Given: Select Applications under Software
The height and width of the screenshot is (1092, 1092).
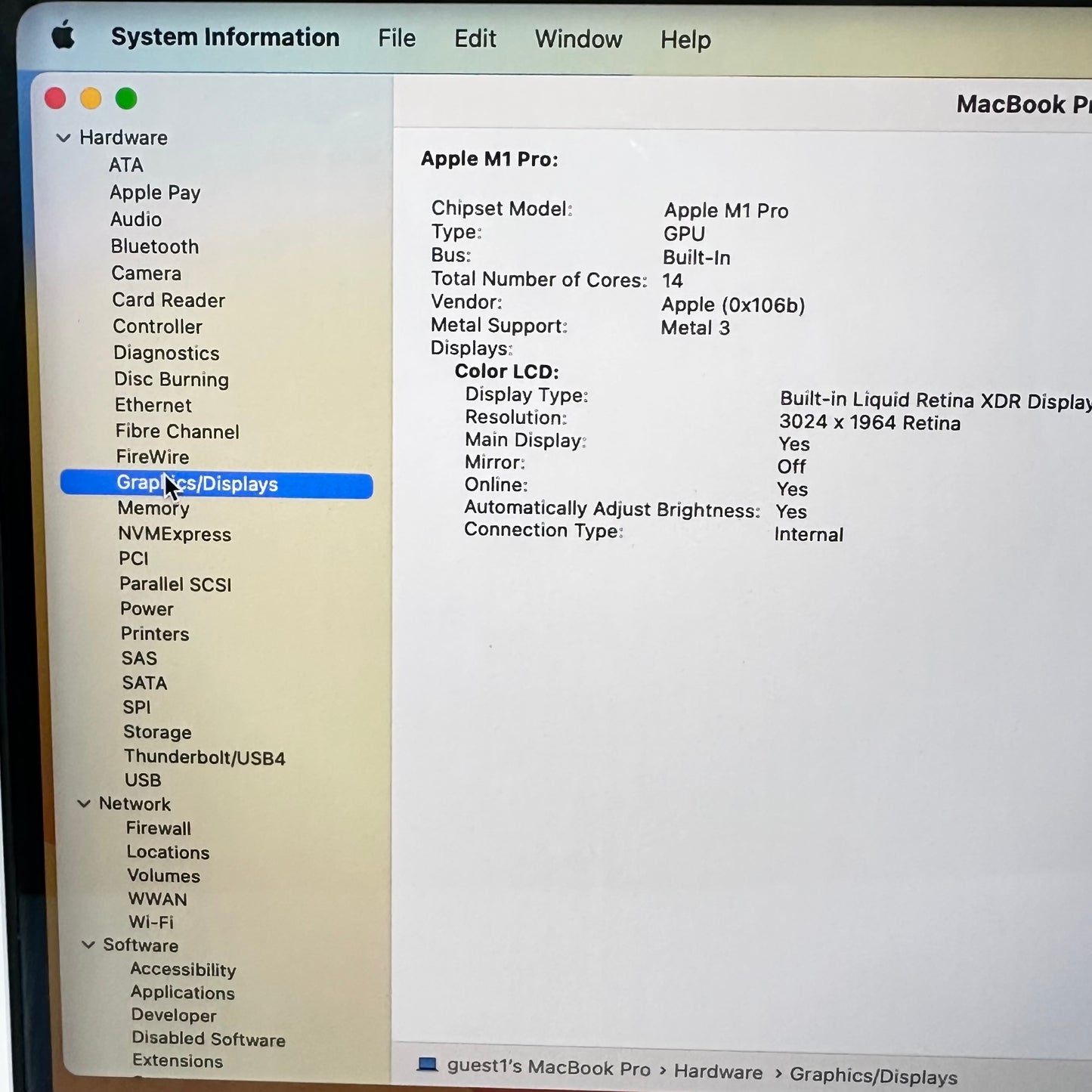Looking at the screenshot, I should (x=183, y=993).
